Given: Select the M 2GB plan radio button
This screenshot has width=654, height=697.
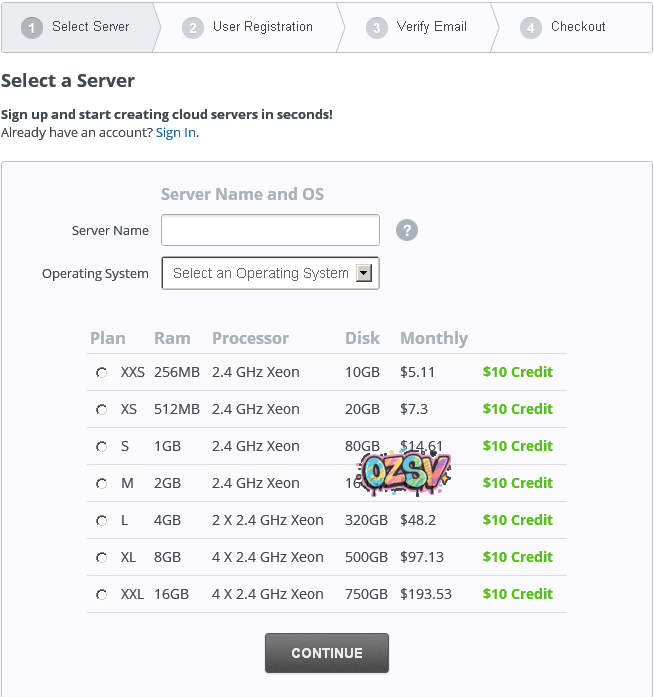Looking at the screenshot, I should coord(101,483).
